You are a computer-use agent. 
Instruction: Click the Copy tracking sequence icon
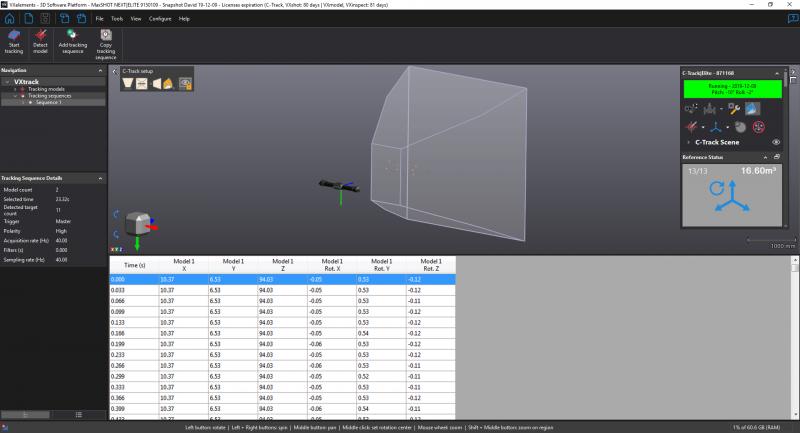click(x=106, y=45)
